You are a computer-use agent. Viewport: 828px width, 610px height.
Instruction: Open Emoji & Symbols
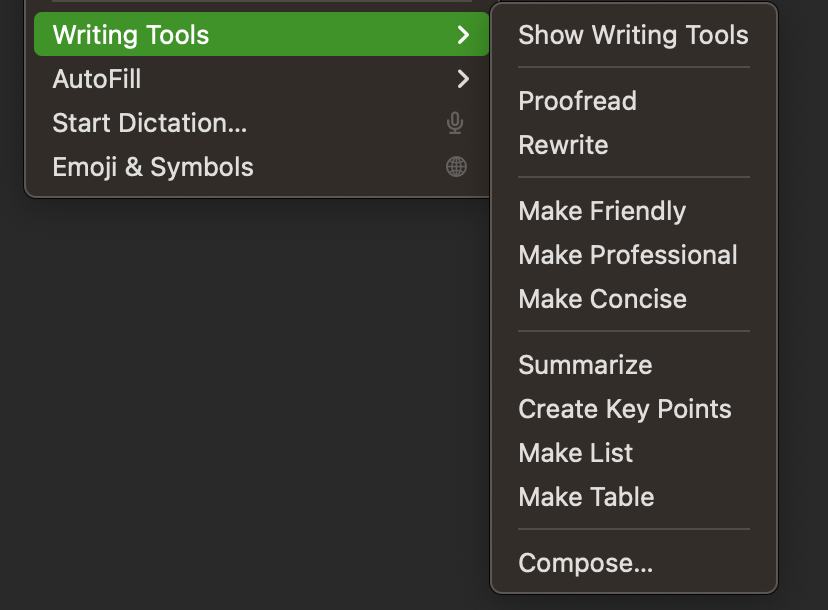(153, 166)
